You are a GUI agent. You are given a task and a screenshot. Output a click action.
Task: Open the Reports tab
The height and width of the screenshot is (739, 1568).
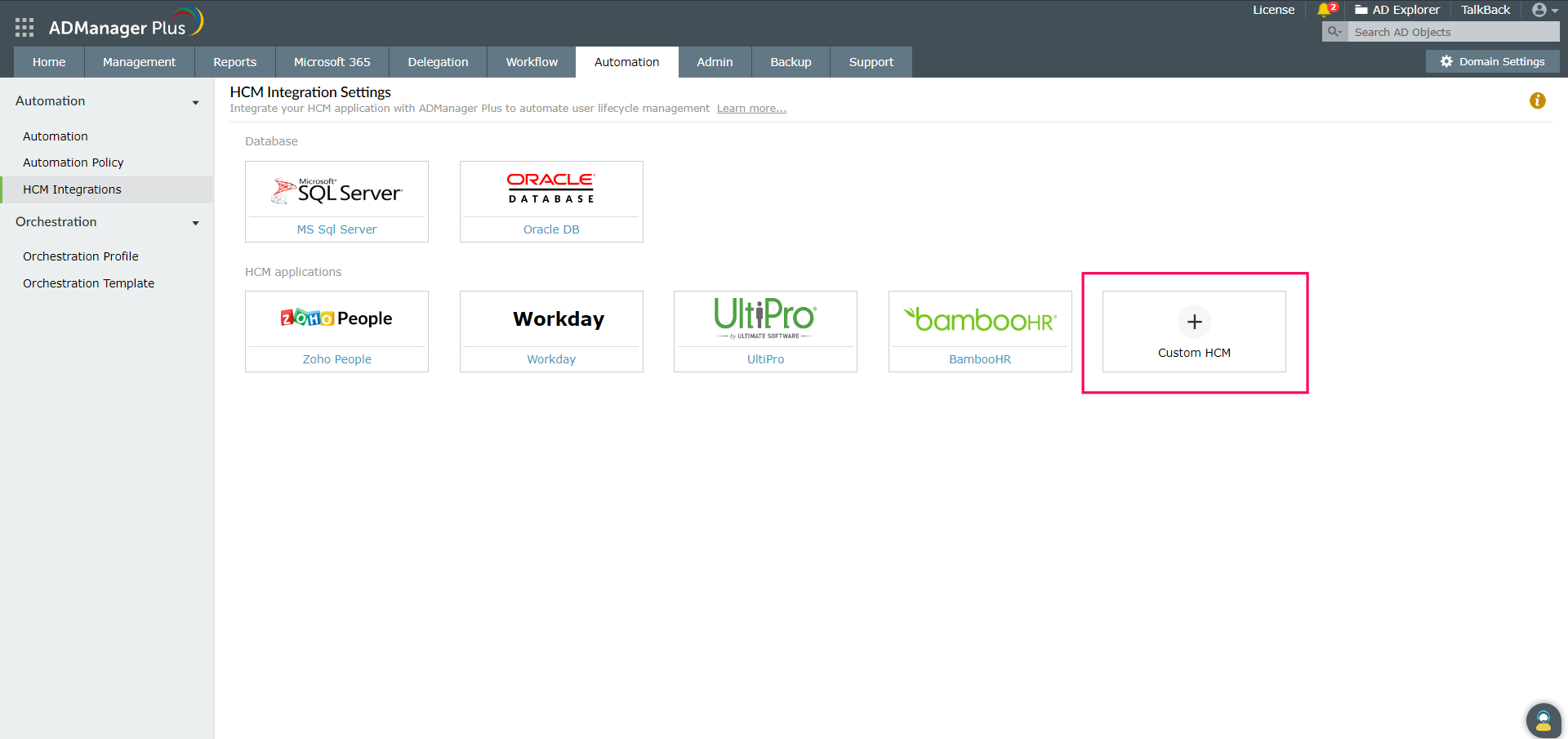coord(235,62)
